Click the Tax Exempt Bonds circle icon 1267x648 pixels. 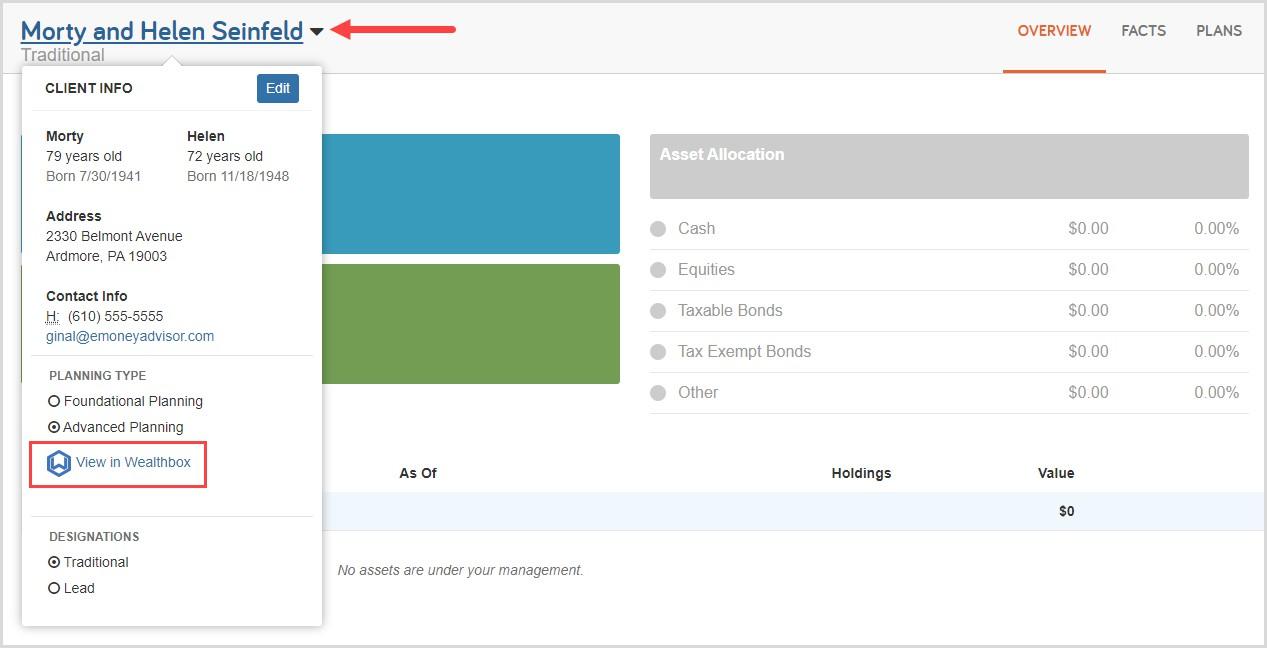click(658, 352)
